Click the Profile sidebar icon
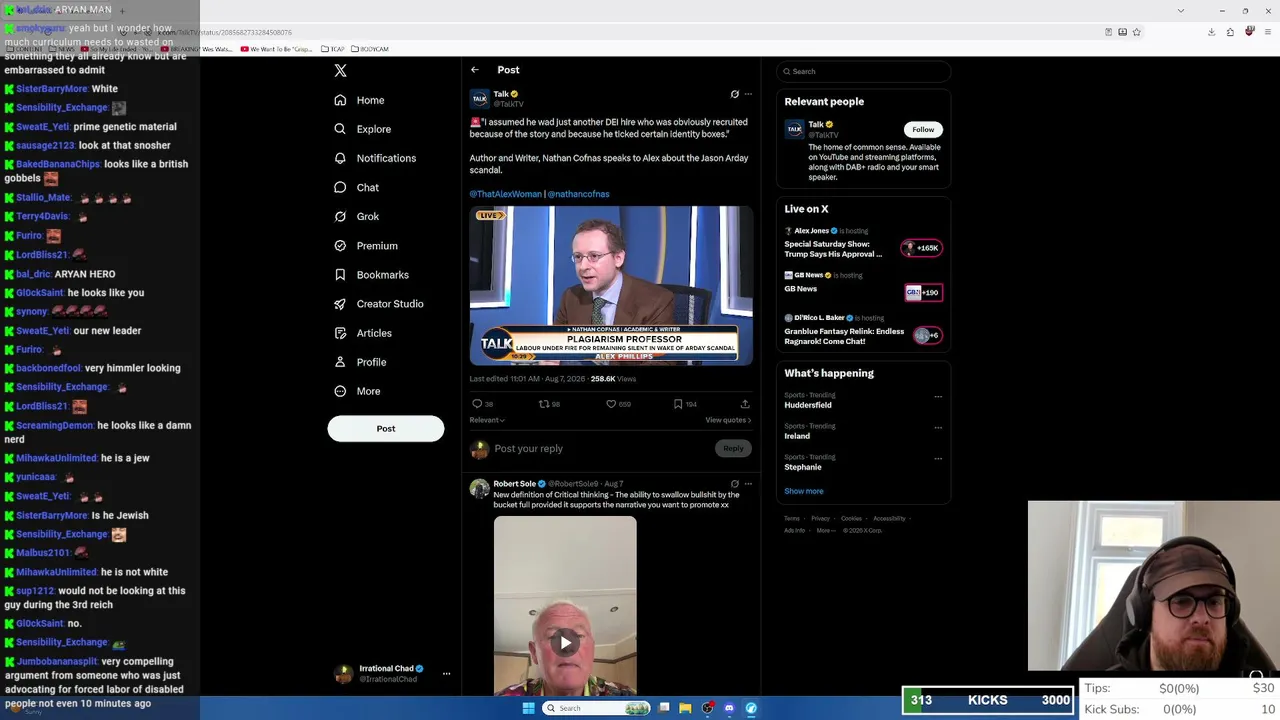This screenshot has height=720, width=1280. (x=340, y=362)
